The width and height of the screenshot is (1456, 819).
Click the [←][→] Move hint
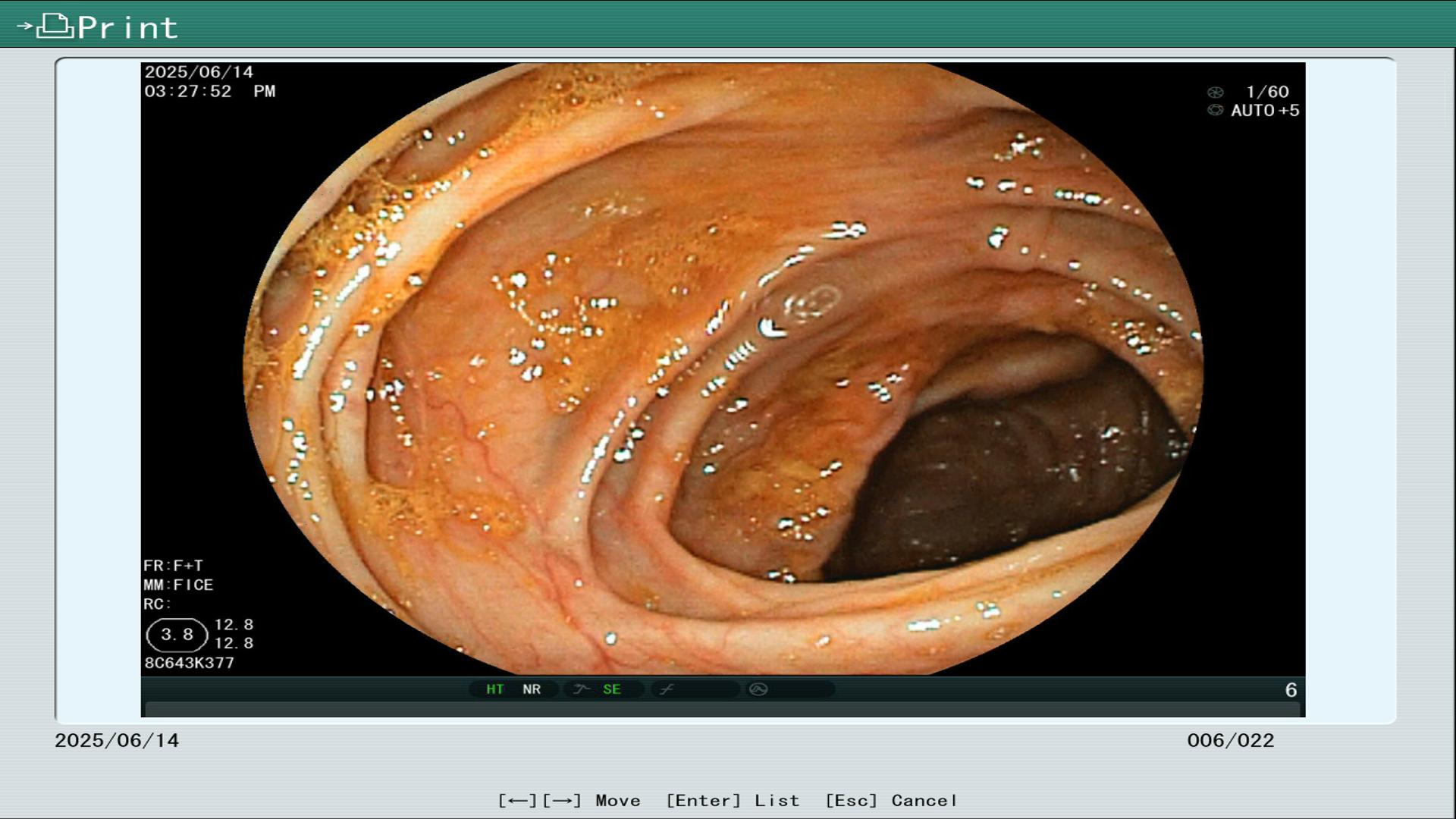coord(569,801)
